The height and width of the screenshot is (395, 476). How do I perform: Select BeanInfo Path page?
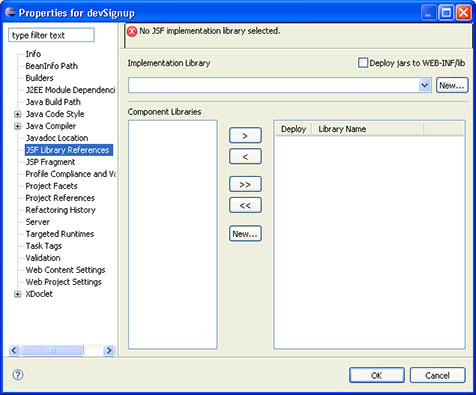(51, 66)
